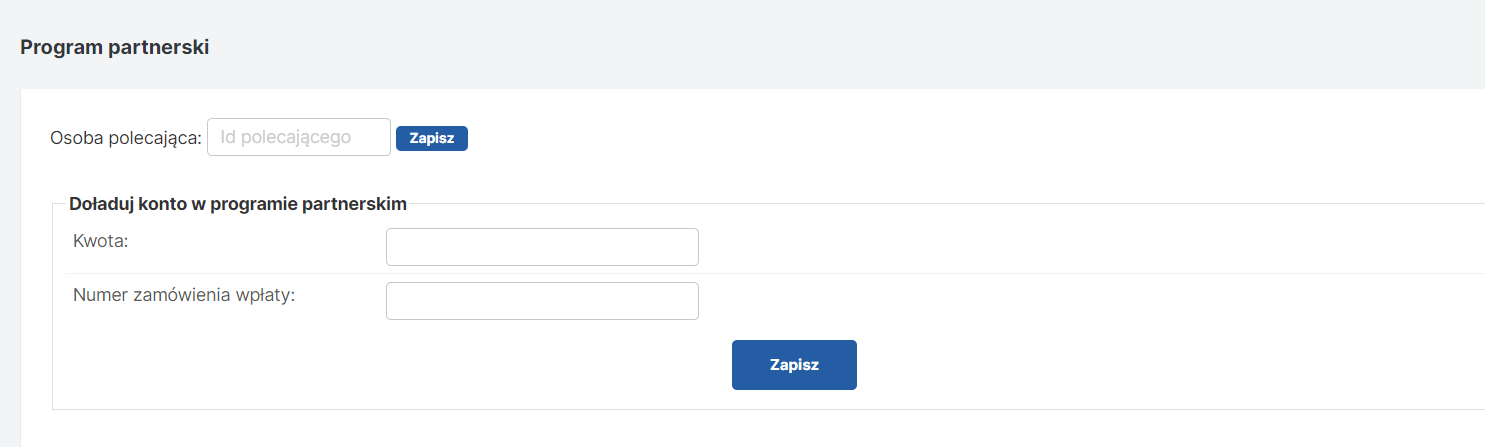Click empty white space right of small Zapisz button

(x=800, y=138)
